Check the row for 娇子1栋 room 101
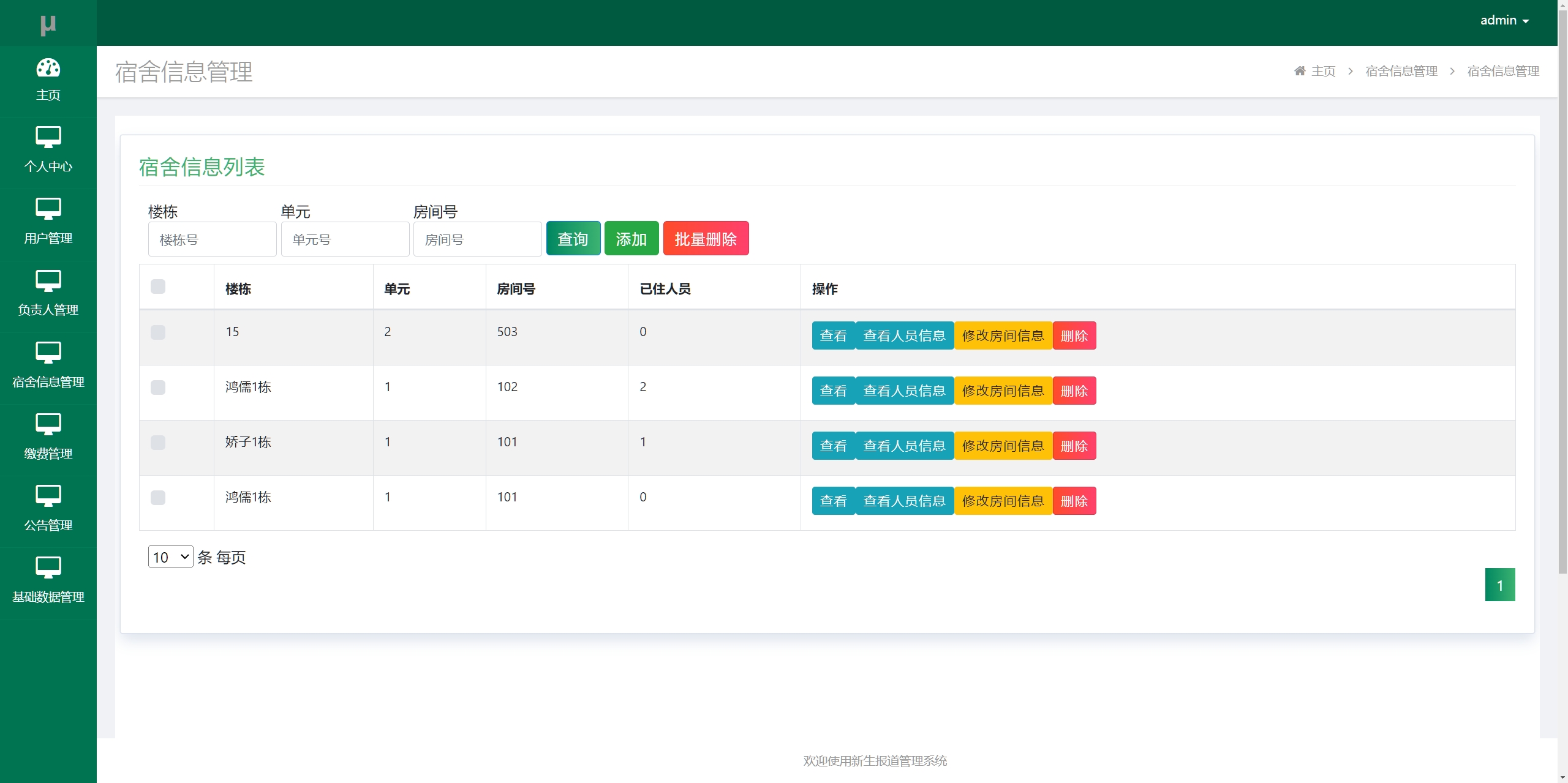This screenshot has height=783, width=1568. tap(158, 442)
